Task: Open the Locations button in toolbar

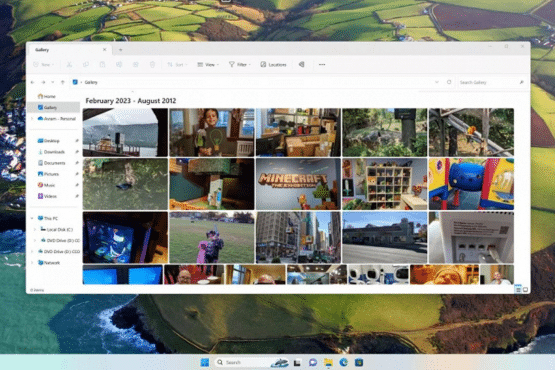Action: (273, 64)
